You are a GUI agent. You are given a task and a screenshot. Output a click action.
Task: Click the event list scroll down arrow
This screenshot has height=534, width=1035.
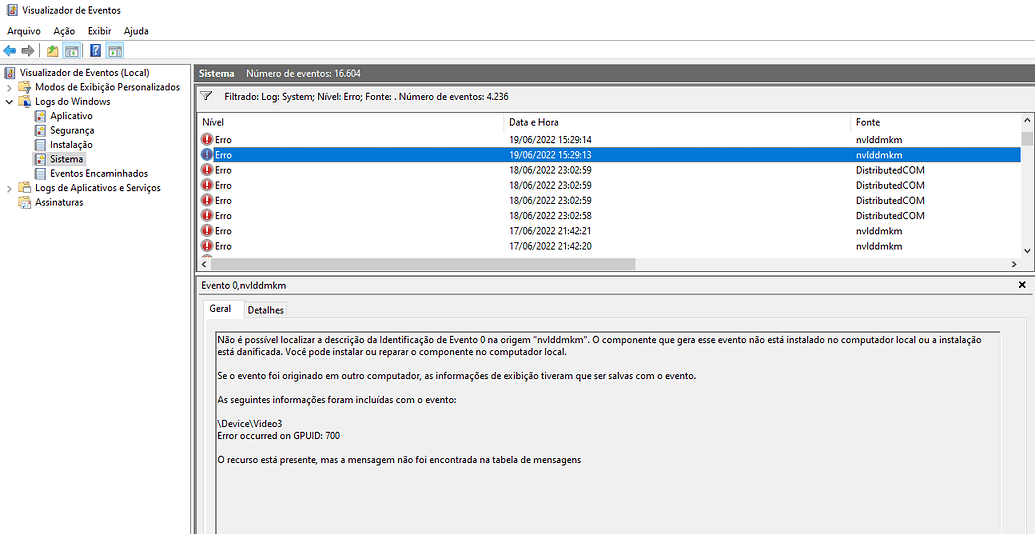[1026, 251]
